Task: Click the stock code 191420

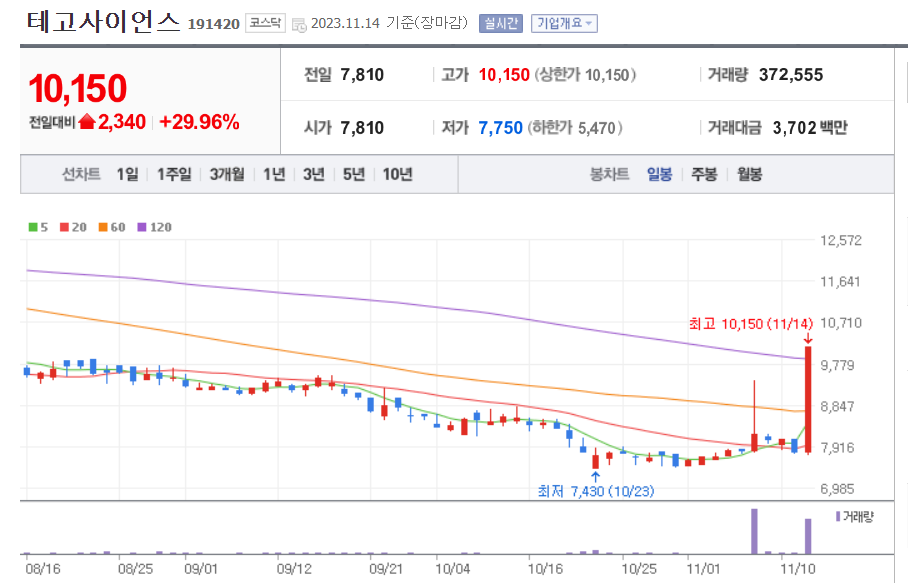Action: tap(214, 24)
